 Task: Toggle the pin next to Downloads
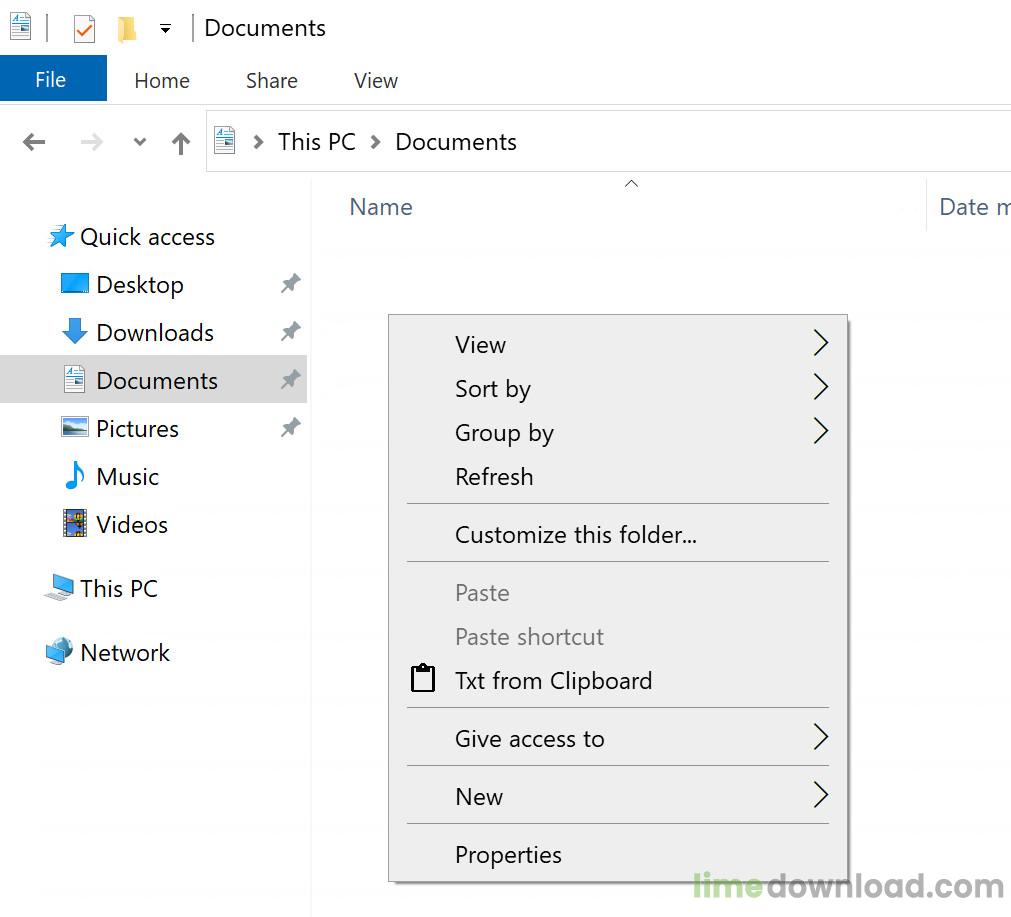pos(290,332)
